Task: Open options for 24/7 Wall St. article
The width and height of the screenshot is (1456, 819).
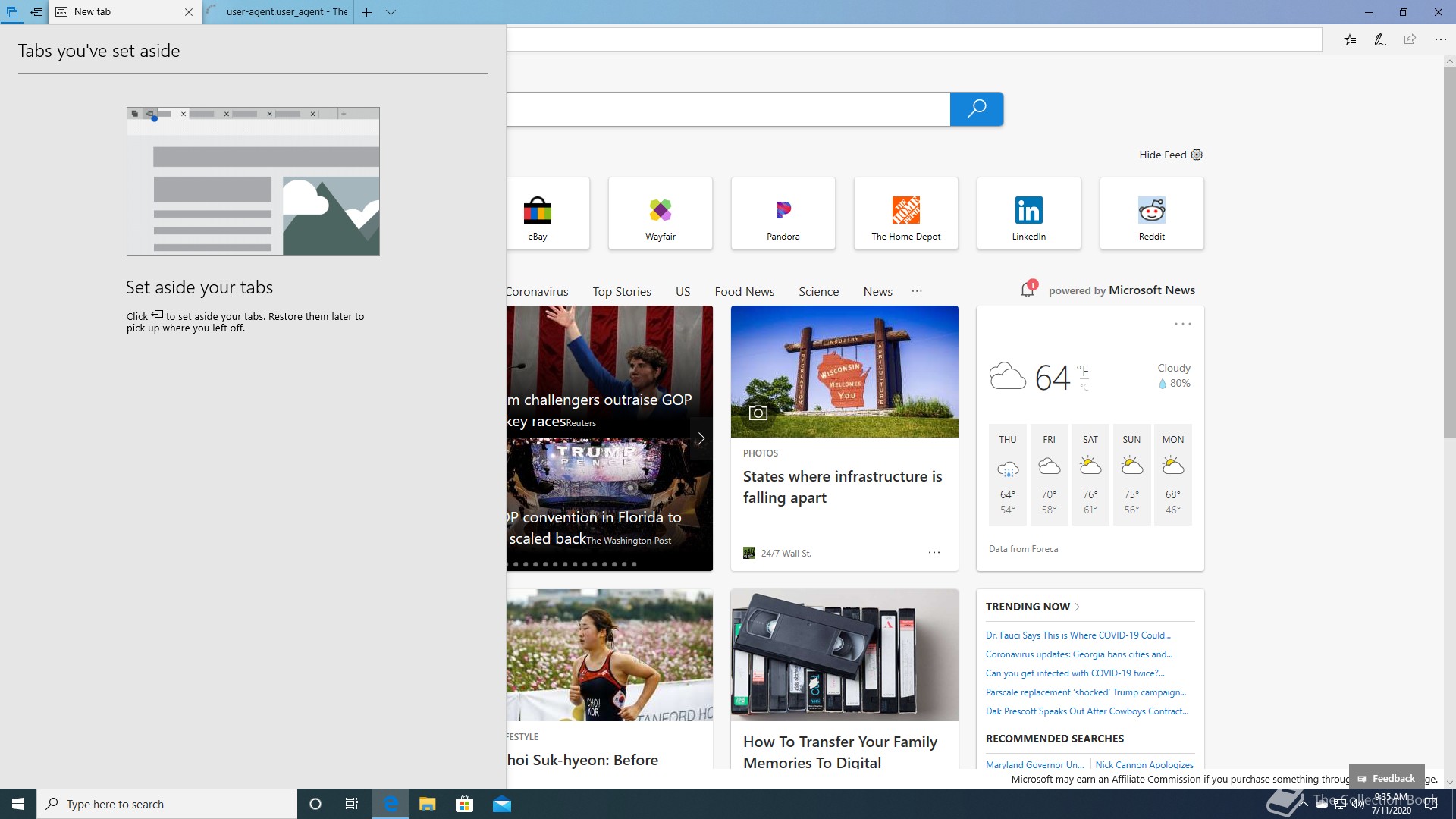Action: coord(934,553)
